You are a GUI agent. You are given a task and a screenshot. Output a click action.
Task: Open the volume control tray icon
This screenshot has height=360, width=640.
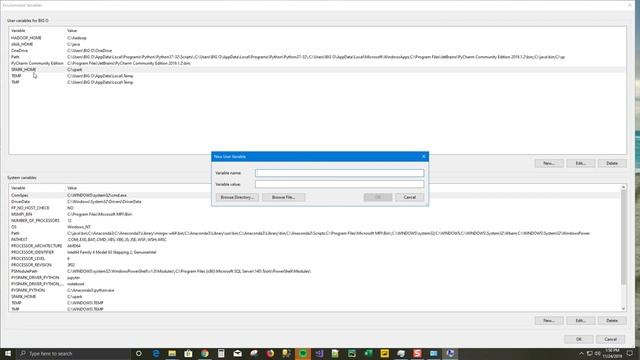(598, 353)
